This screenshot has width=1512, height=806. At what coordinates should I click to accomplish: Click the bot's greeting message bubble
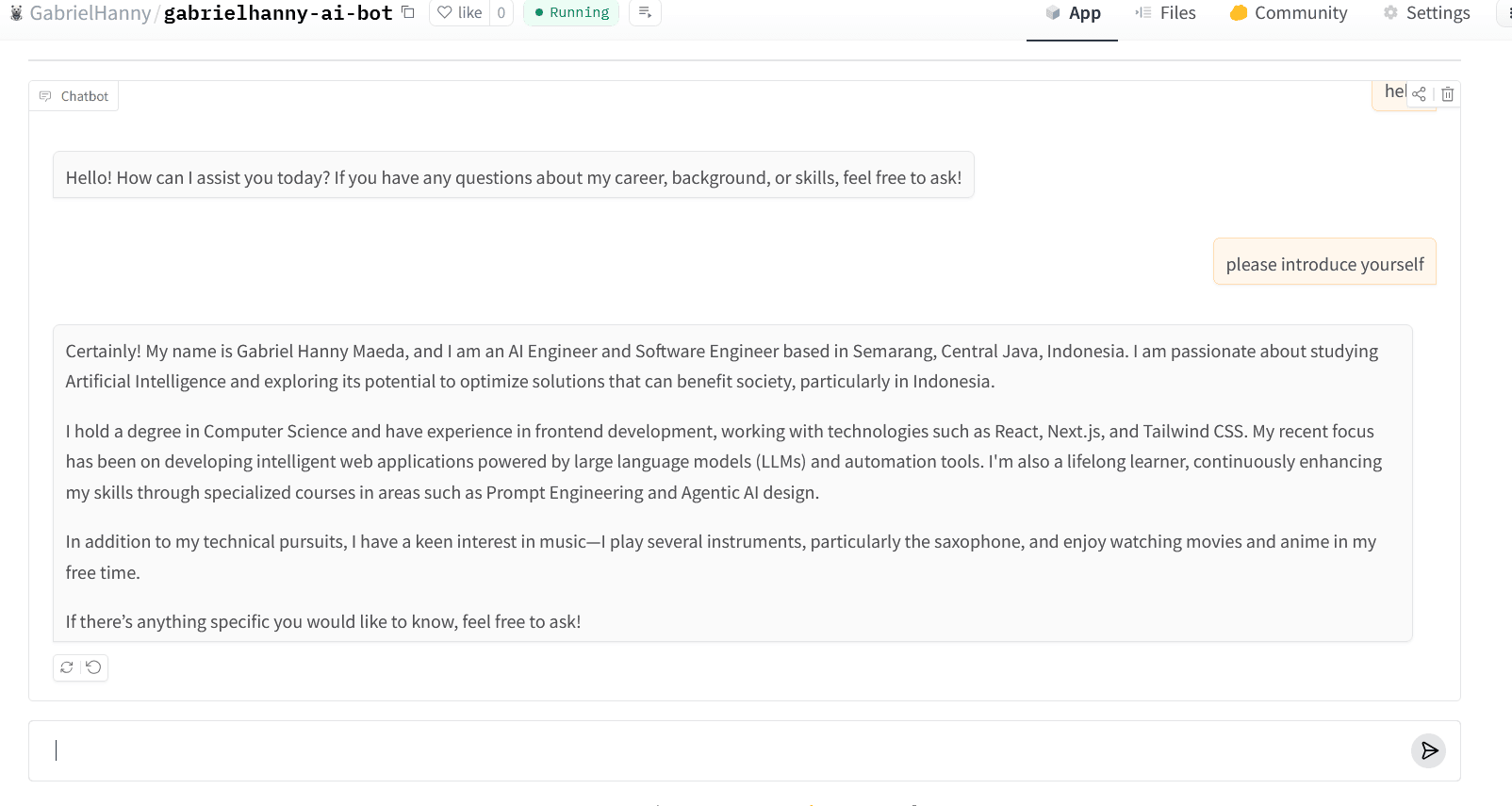[x=513, y=177]
